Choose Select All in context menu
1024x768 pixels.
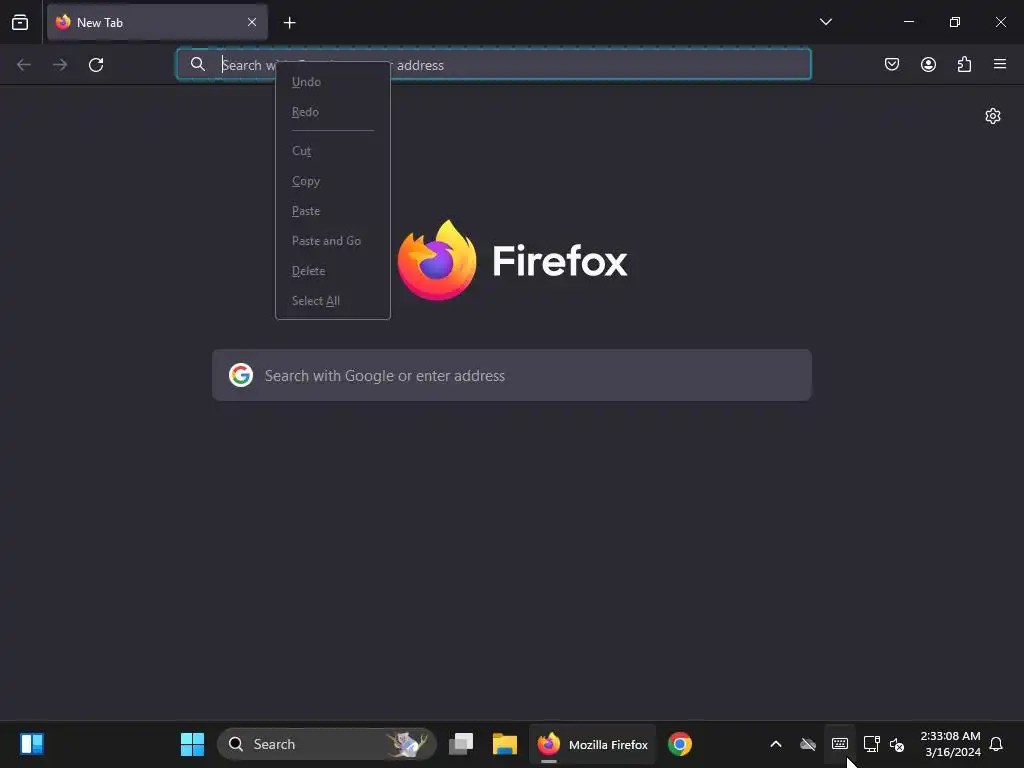click(x=333, y=301)
